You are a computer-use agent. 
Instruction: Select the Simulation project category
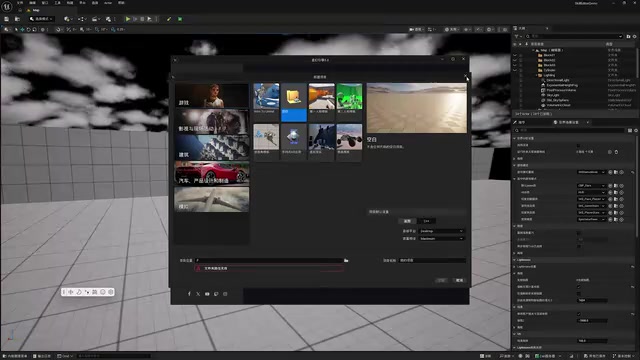(x=212, y=200)
